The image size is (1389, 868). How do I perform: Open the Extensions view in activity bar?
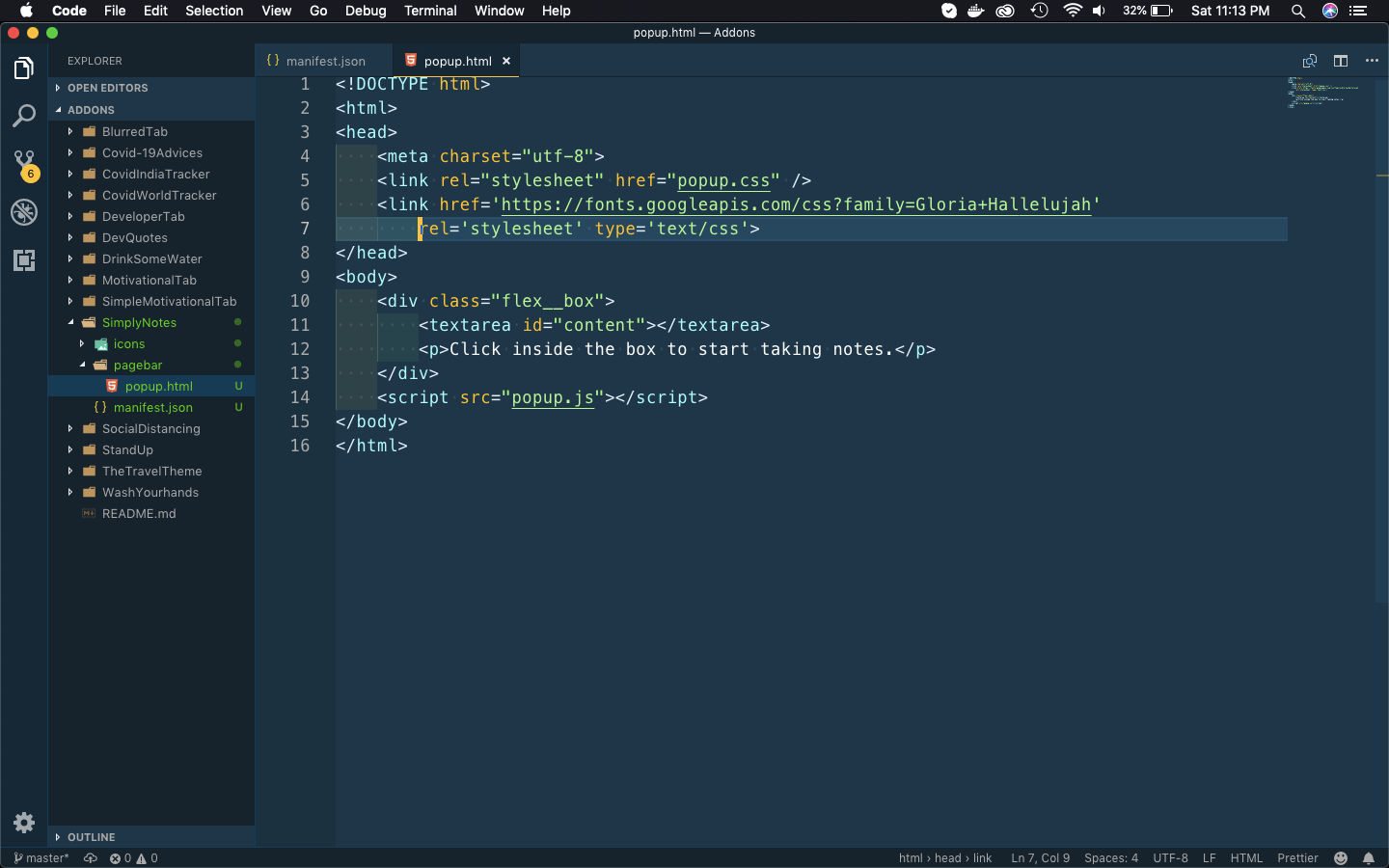(x=24, y=260)
